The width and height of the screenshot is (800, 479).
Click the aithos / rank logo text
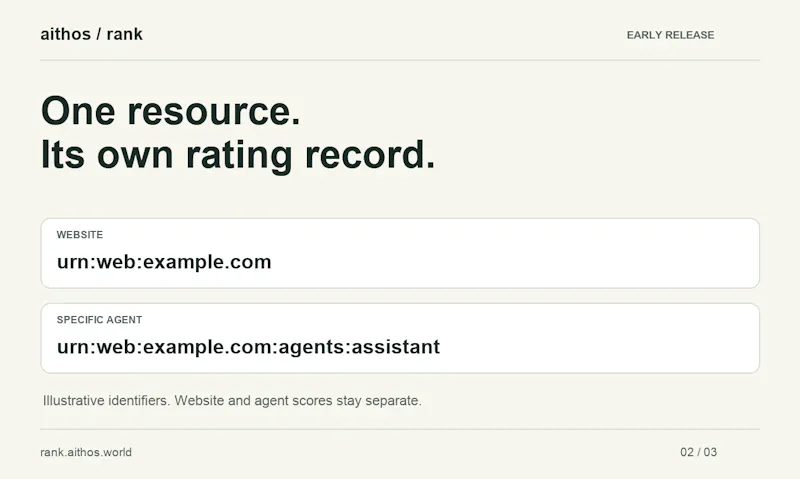(91, 34)
